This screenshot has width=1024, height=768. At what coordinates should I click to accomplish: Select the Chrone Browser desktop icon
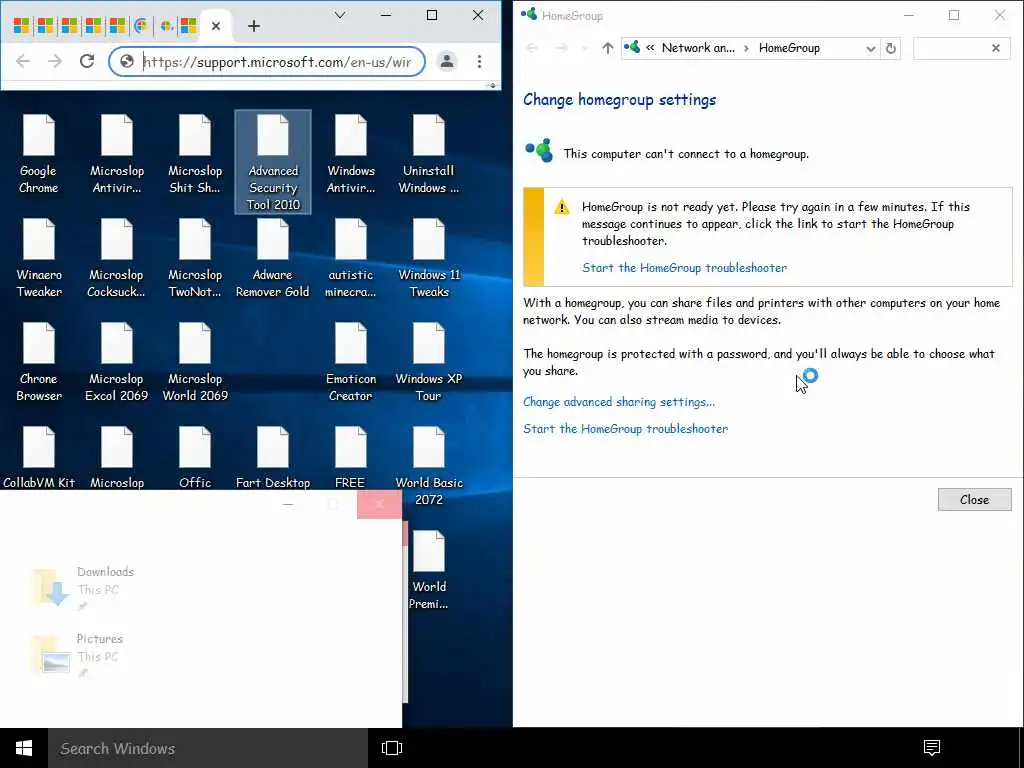39,362
